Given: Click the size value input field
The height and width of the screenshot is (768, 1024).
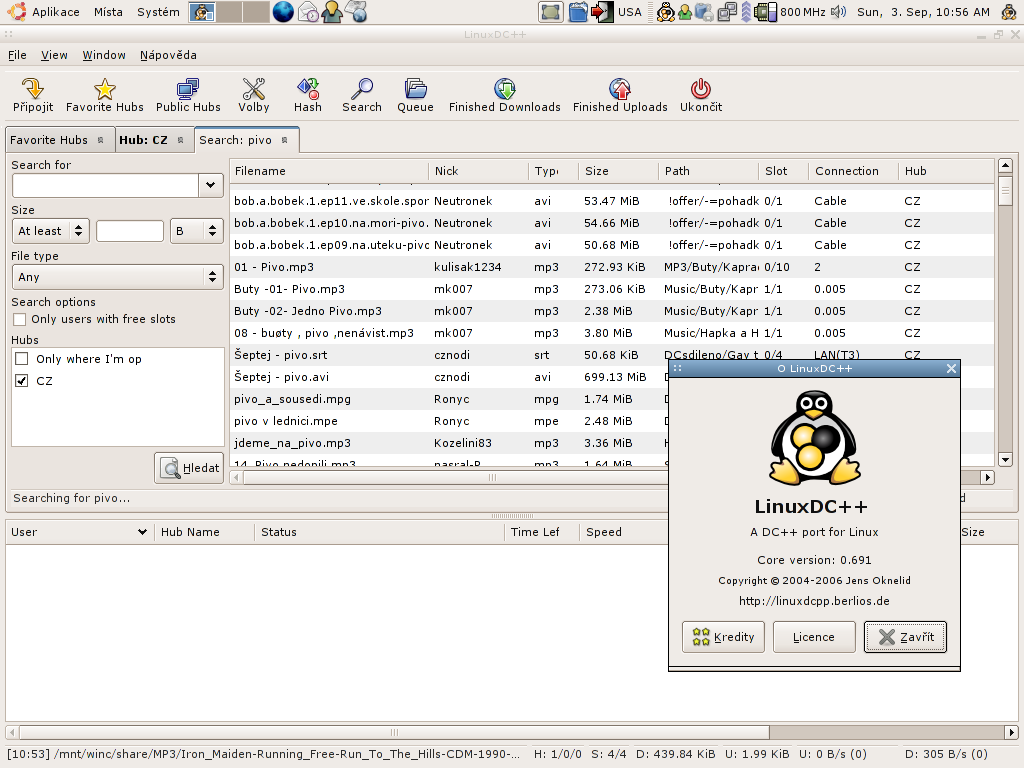Looking at the screenshot, I should 129,231.
